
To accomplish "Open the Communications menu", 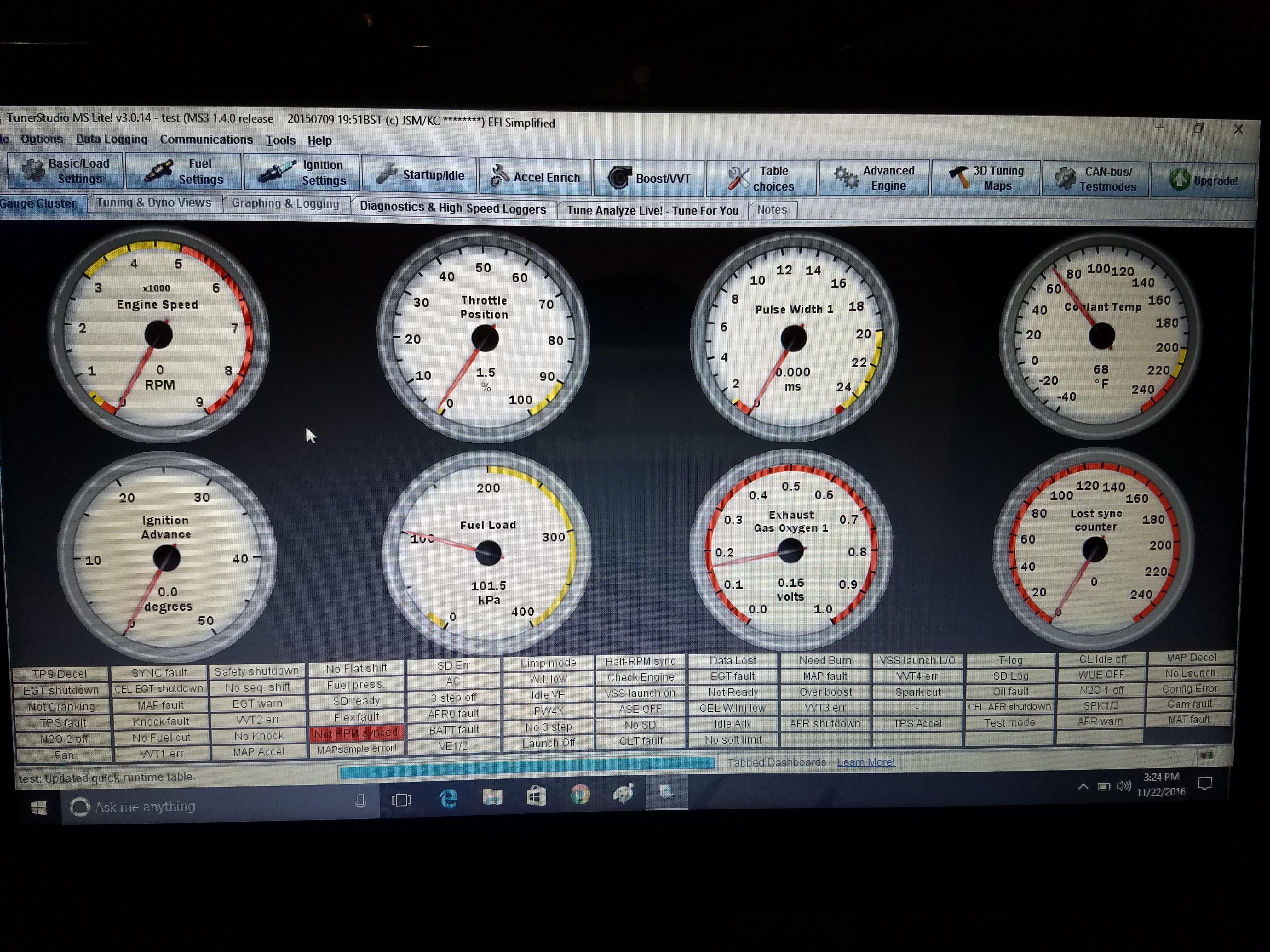I will 206,140.
